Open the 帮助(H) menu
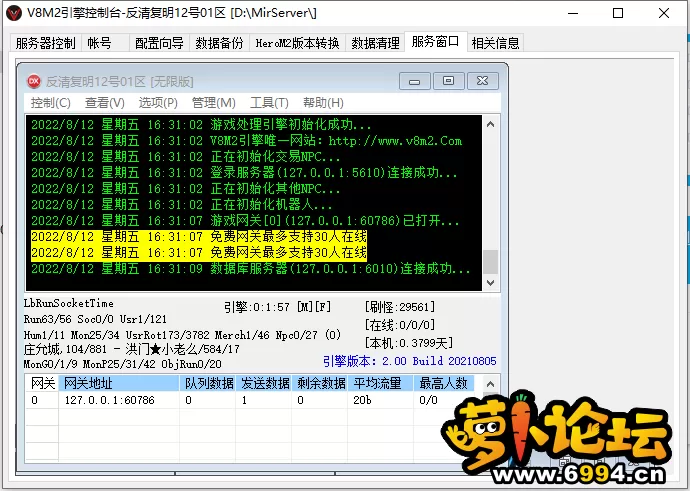Screen dimensions: 690x491 323,103
